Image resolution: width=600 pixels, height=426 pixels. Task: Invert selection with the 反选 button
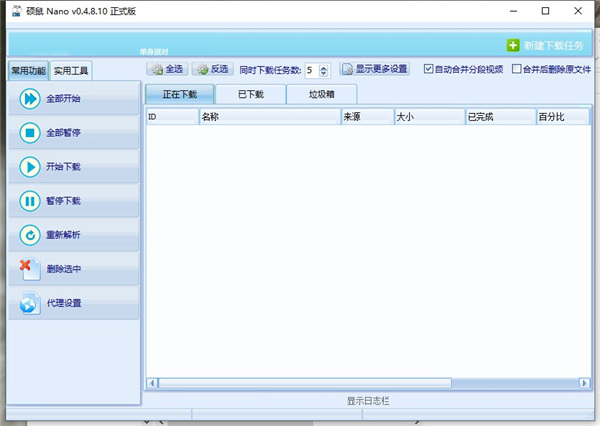212,69
